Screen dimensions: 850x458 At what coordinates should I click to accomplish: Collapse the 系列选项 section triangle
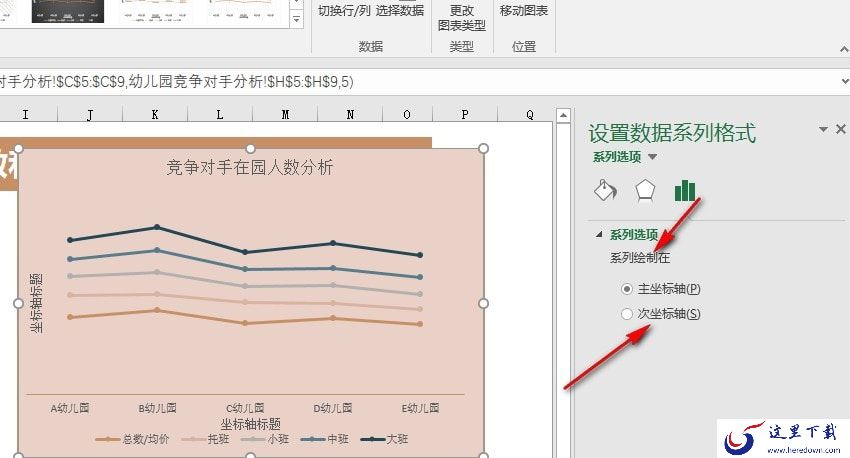(599, 234)
